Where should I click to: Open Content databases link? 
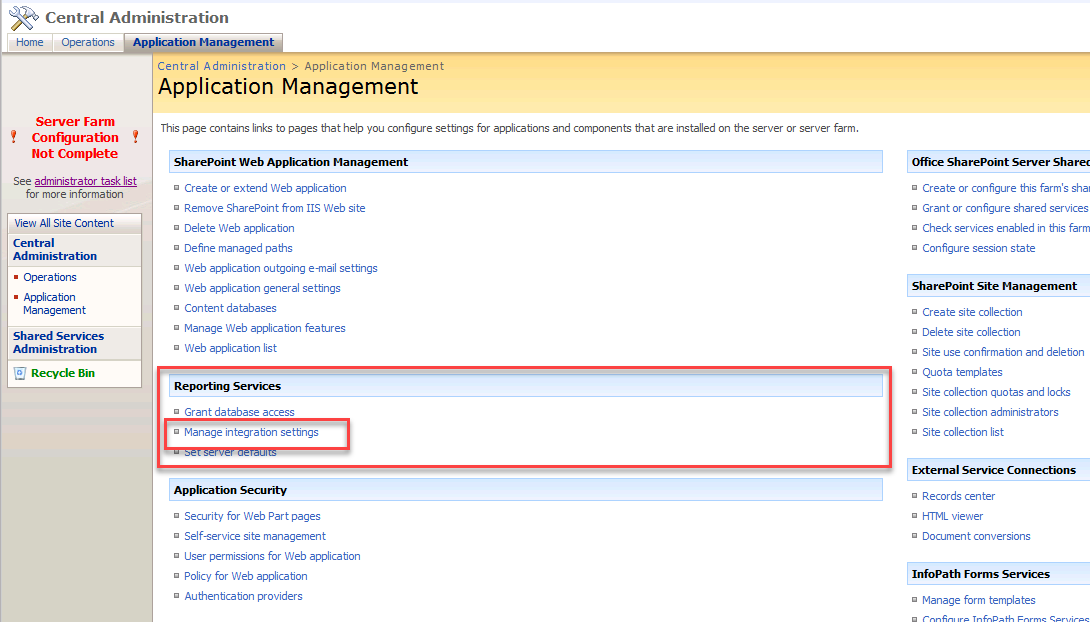coord(230,308)
